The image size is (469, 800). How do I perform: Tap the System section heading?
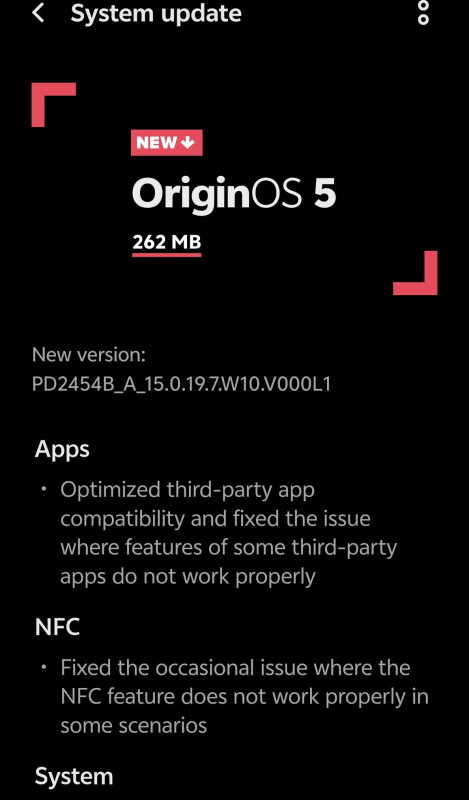click(74, 777)
